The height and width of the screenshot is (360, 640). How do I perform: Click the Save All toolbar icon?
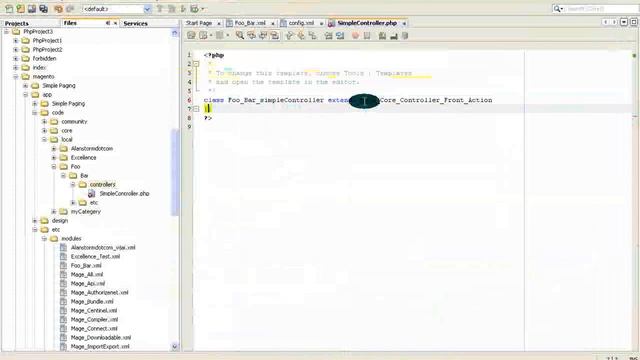[x=43, y=9]
